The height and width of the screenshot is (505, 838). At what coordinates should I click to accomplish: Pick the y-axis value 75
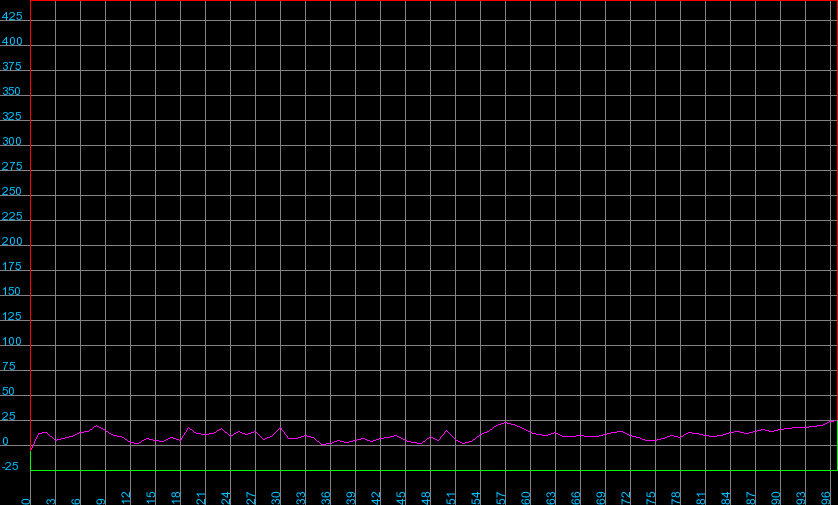(9, 367)
